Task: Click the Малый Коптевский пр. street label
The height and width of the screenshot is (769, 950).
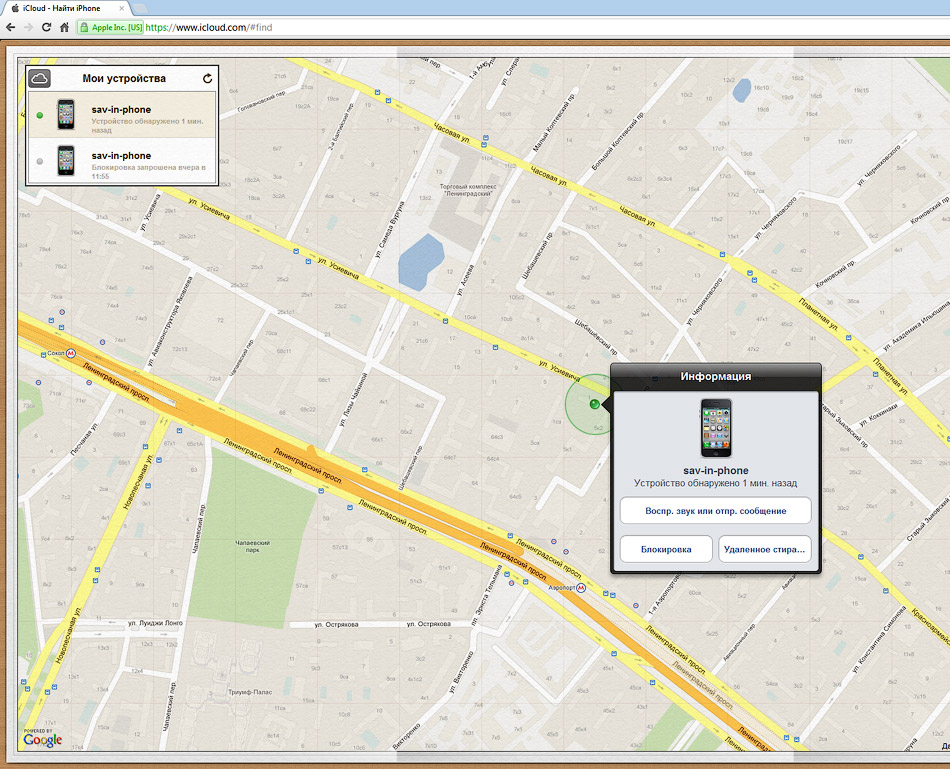Action: 554,123
